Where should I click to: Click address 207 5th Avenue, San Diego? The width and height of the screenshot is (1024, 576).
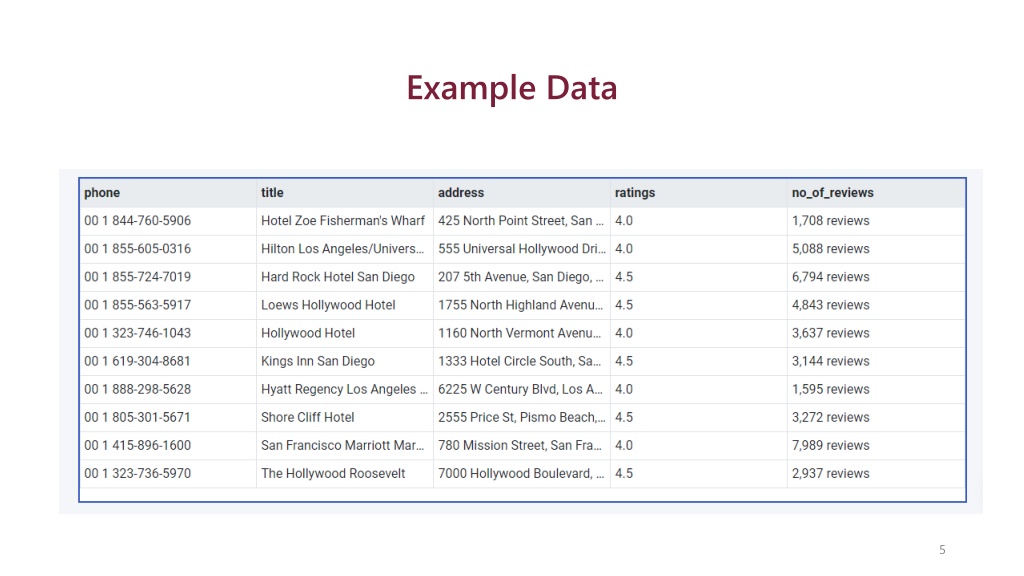pos(520,277)
